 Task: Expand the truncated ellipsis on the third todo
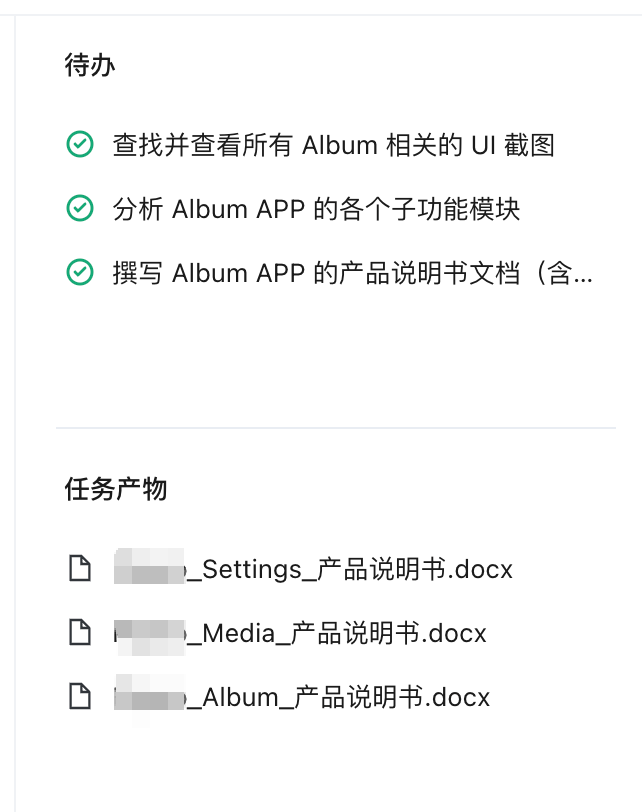582,274
